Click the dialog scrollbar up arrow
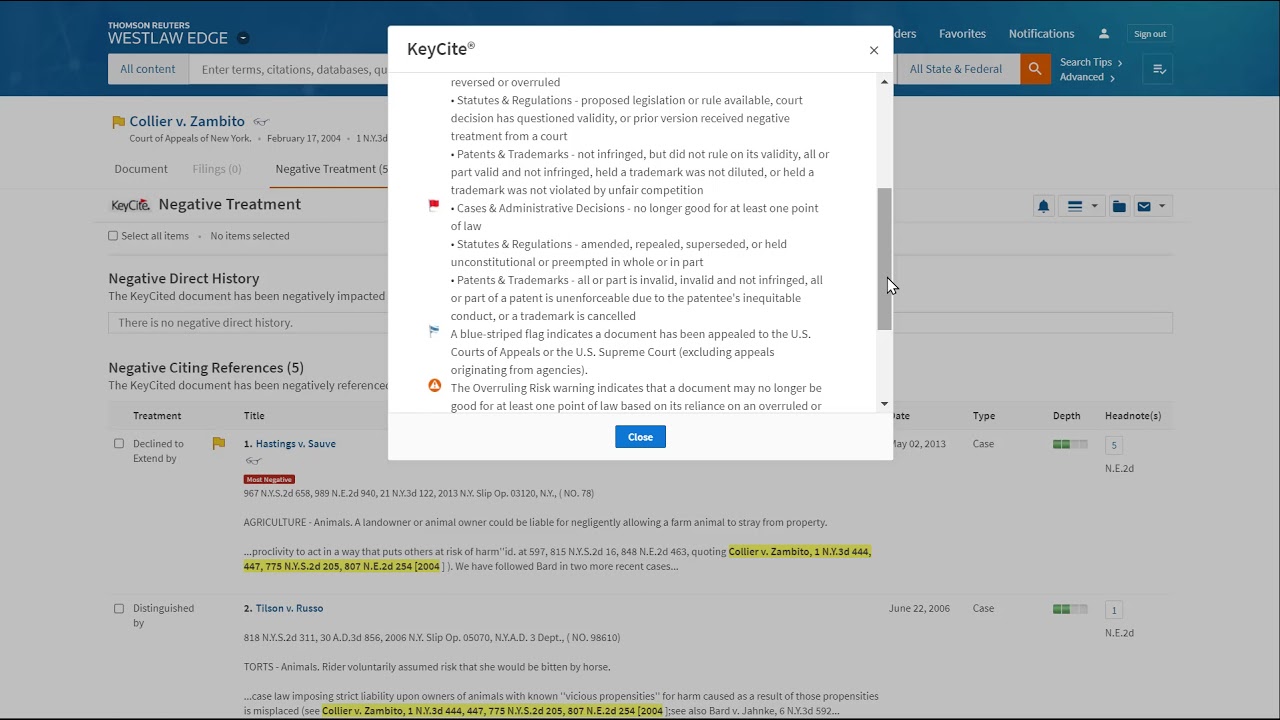 pyautogui.click(x=884, y=82)
